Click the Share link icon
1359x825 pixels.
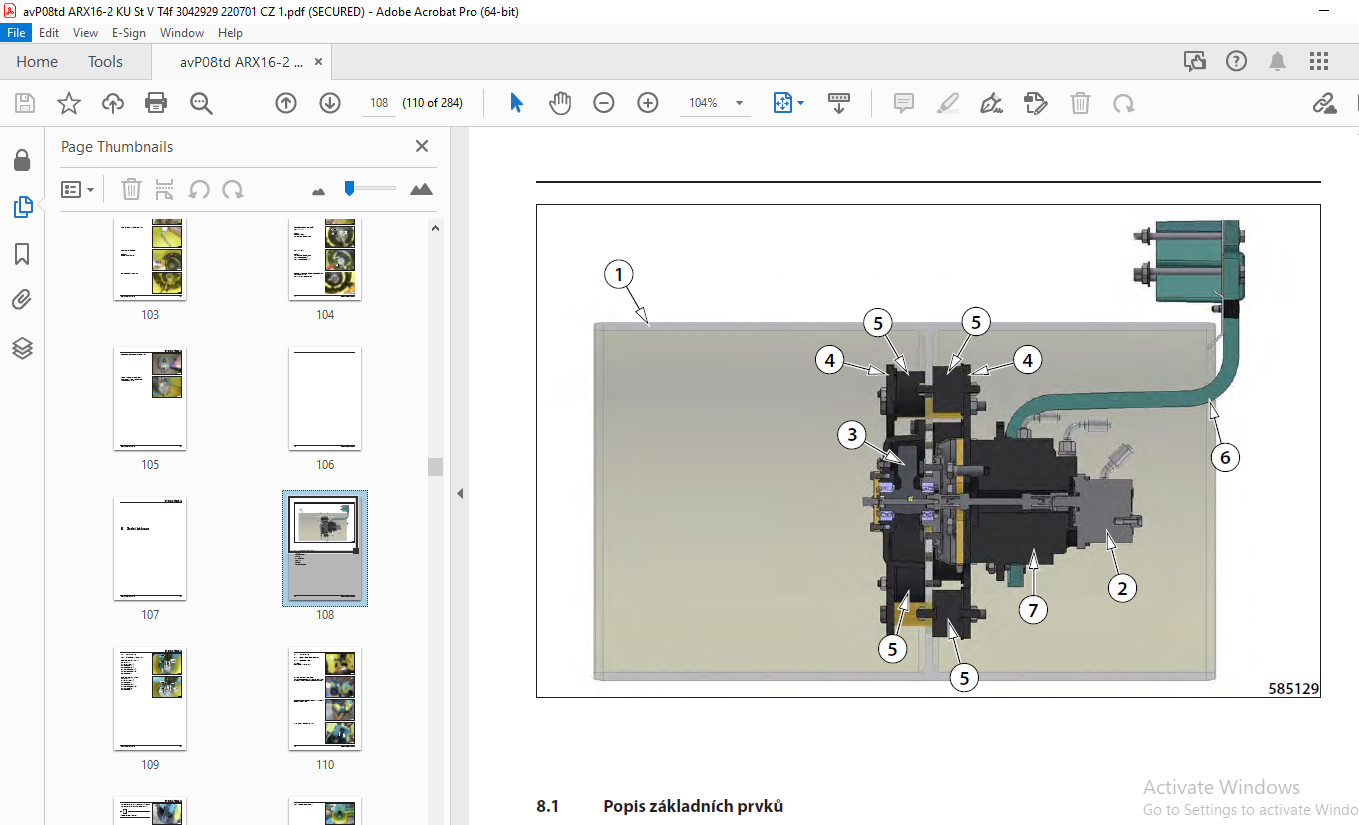pos(1324,103)
